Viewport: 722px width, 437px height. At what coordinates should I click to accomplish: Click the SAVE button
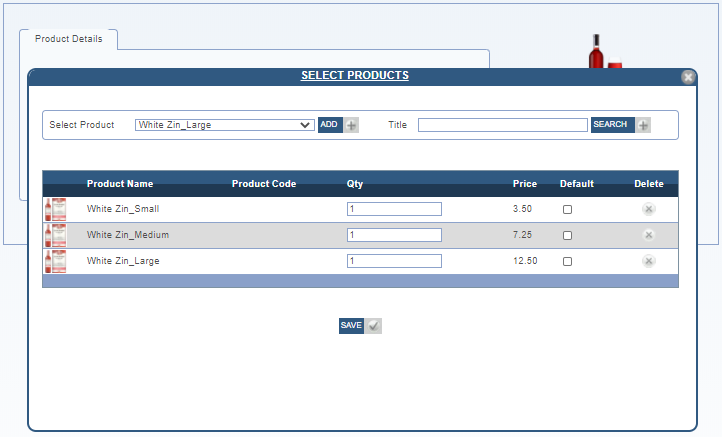point(351,326)
